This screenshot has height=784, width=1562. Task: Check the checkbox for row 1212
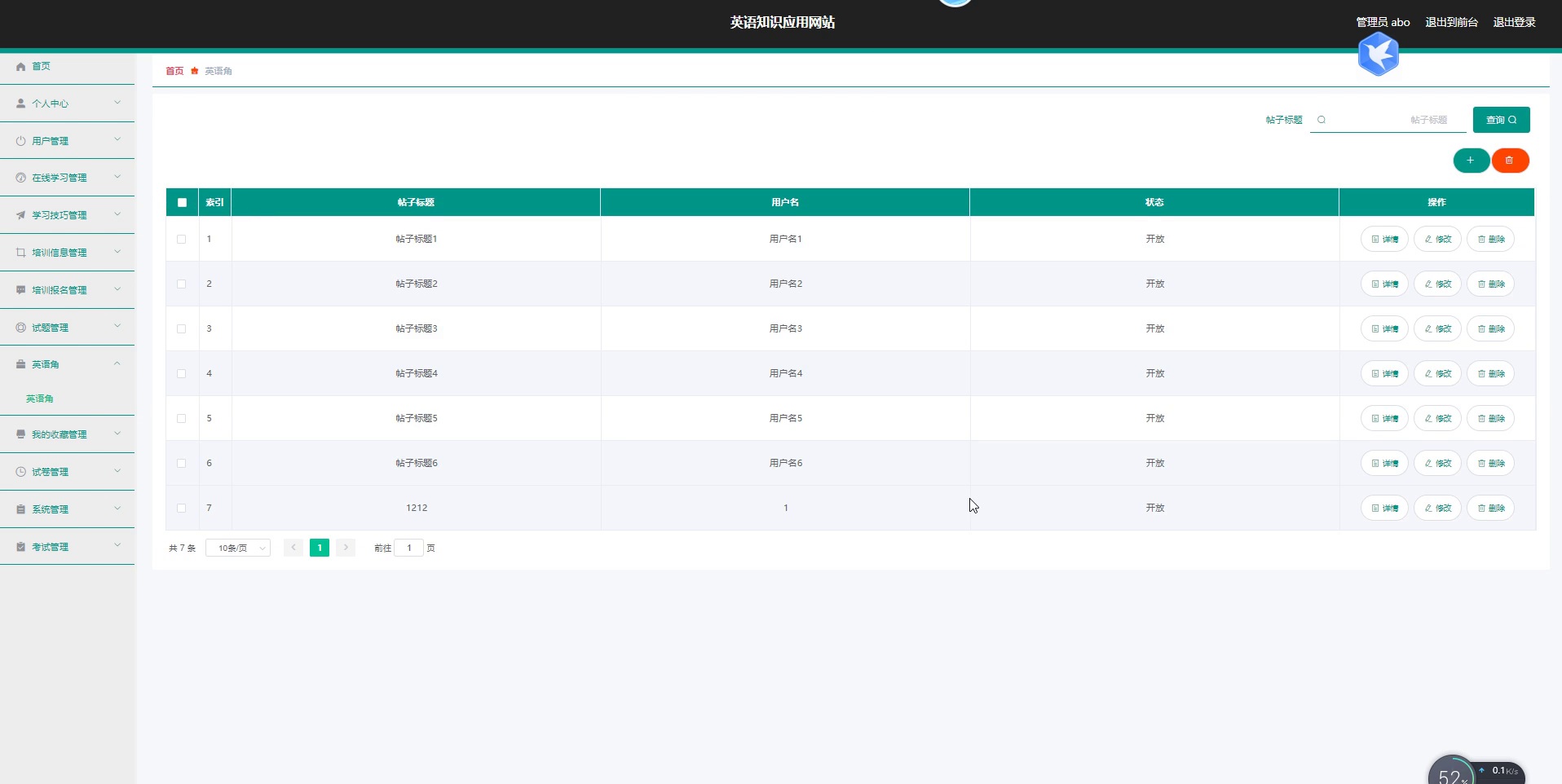[182, 508]
